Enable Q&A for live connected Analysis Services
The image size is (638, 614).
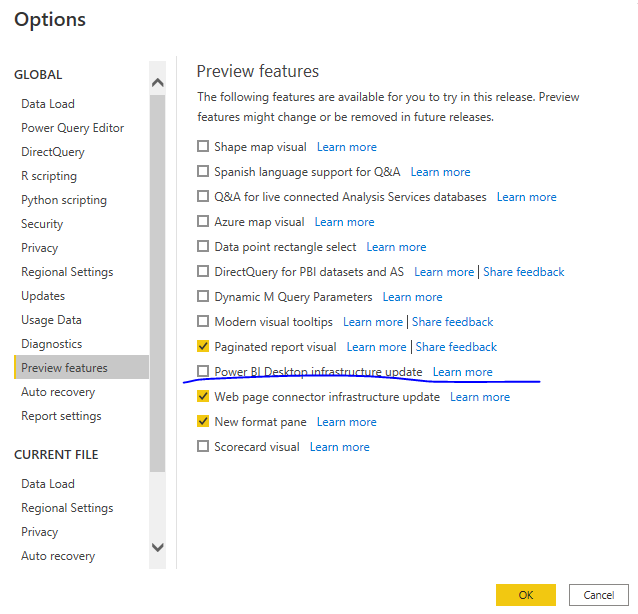pos(203,196)
